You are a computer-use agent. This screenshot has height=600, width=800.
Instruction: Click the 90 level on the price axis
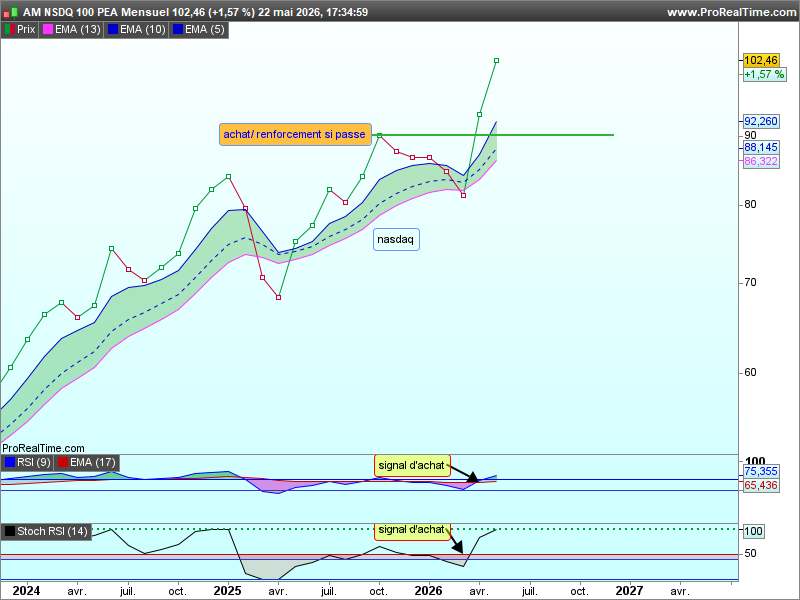click(x=751, y=135)
